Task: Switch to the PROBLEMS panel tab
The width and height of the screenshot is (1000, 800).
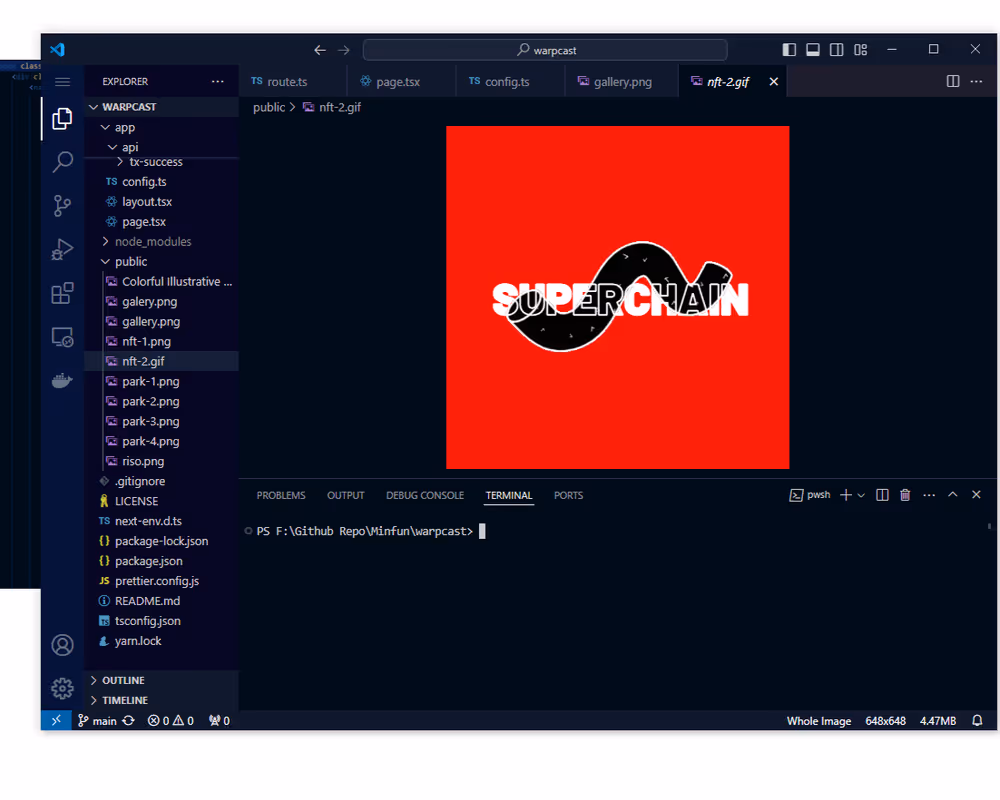Action: point(281,495)
